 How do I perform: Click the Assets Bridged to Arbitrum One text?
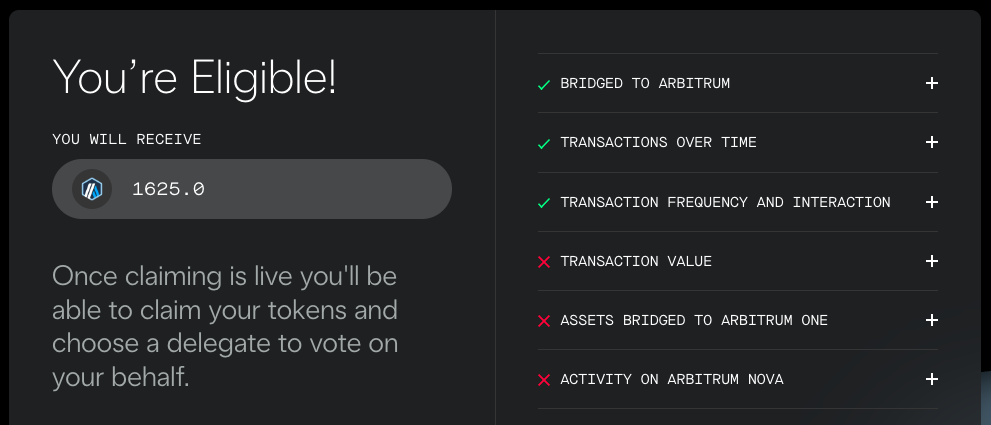point(694,320)
